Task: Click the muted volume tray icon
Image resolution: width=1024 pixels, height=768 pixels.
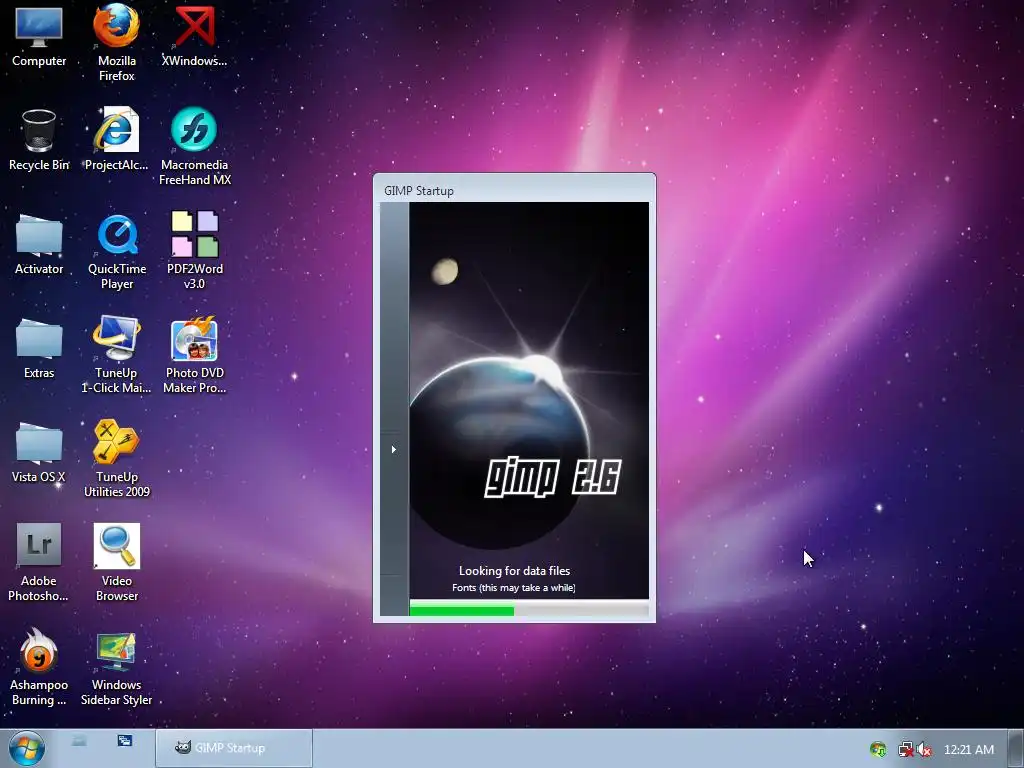Action: coord(924,749)
